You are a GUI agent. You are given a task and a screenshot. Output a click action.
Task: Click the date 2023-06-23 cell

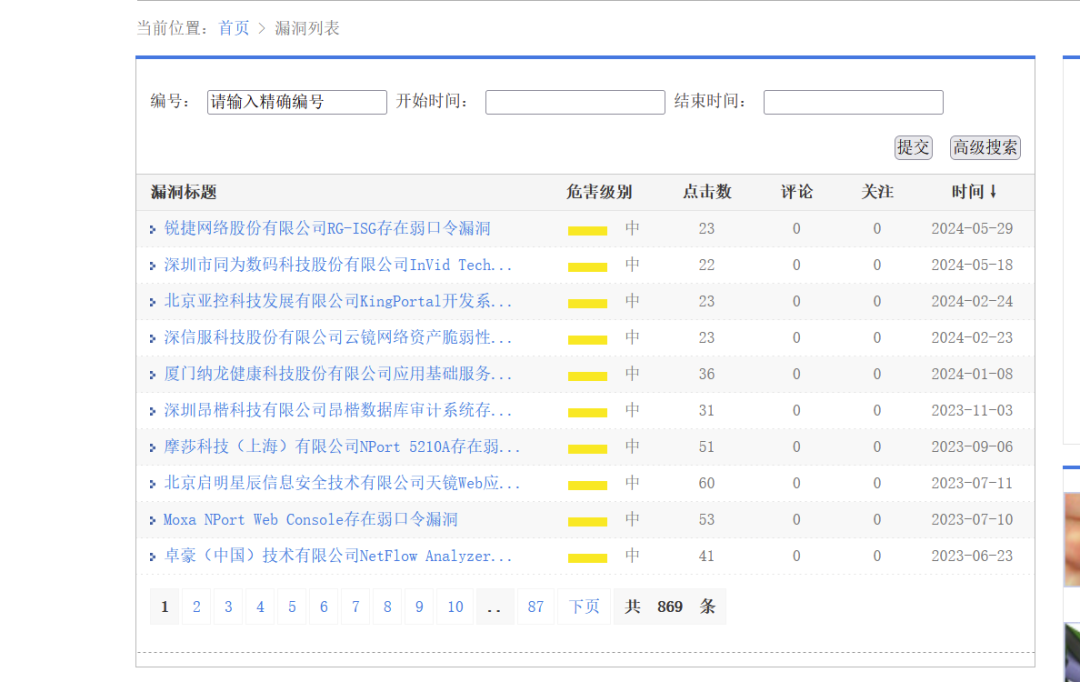pos(972,556)
